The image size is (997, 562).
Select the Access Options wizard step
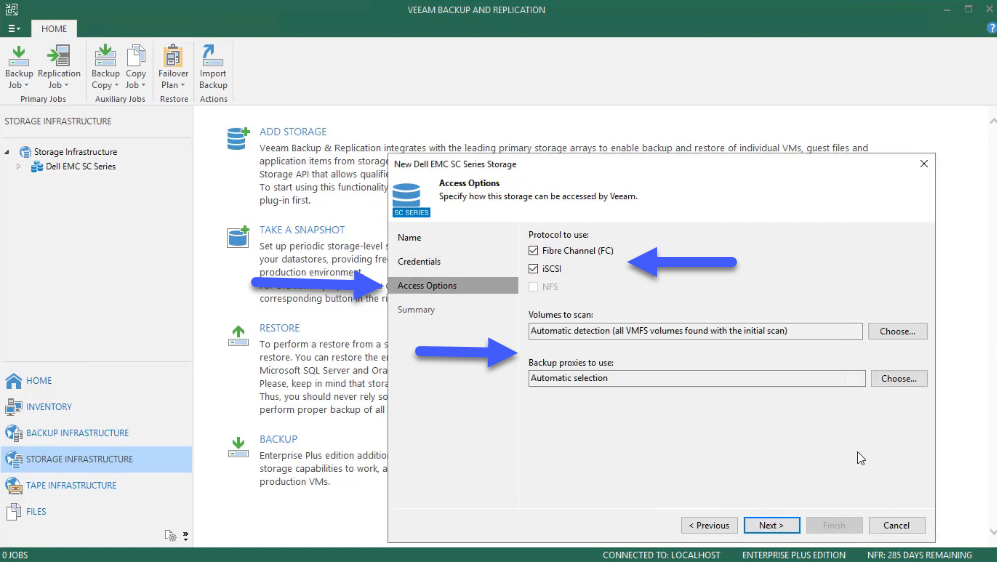[x=453, y=285]
